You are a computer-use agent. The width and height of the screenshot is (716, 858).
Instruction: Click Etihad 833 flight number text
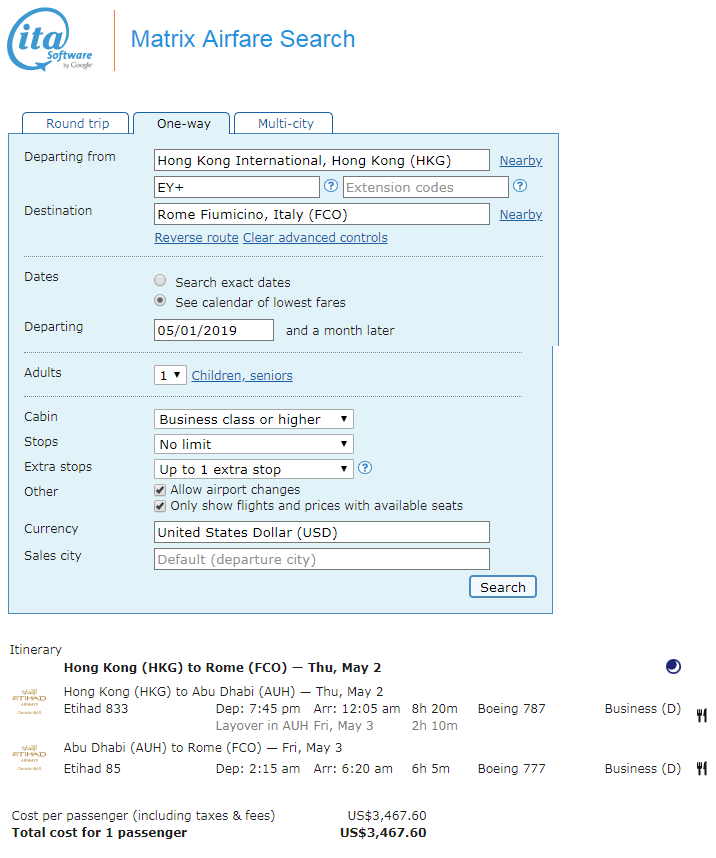point(96,709)
